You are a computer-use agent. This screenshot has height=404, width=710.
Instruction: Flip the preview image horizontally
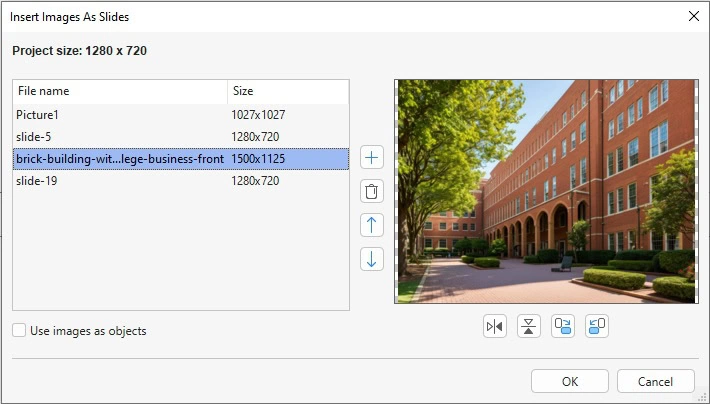click(494, 327)
